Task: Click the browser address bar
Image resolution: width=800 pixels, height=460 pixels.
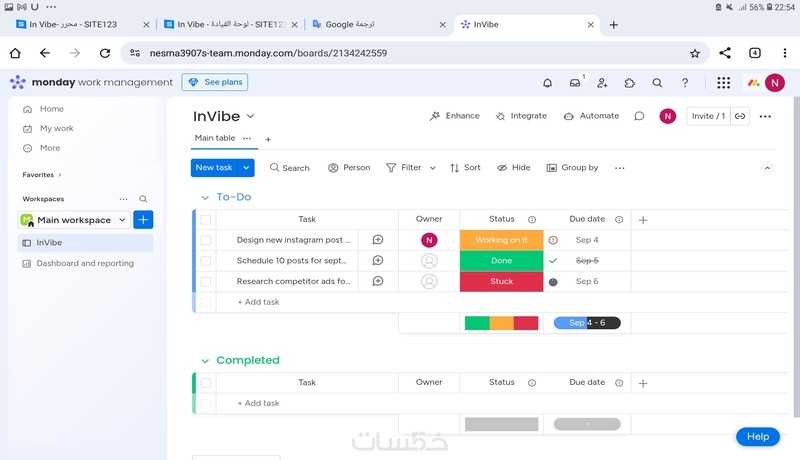Action: click(414, 53)
